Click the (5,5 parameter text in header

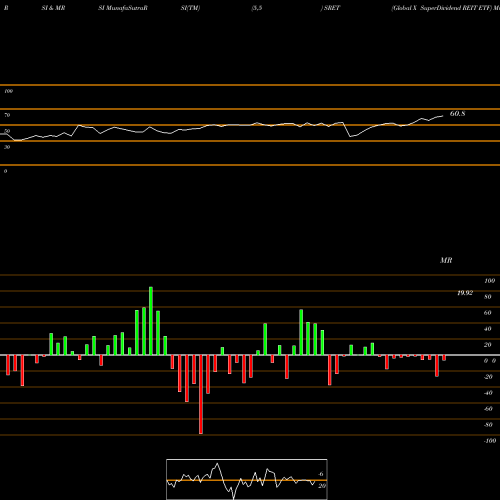pos(257,8)
